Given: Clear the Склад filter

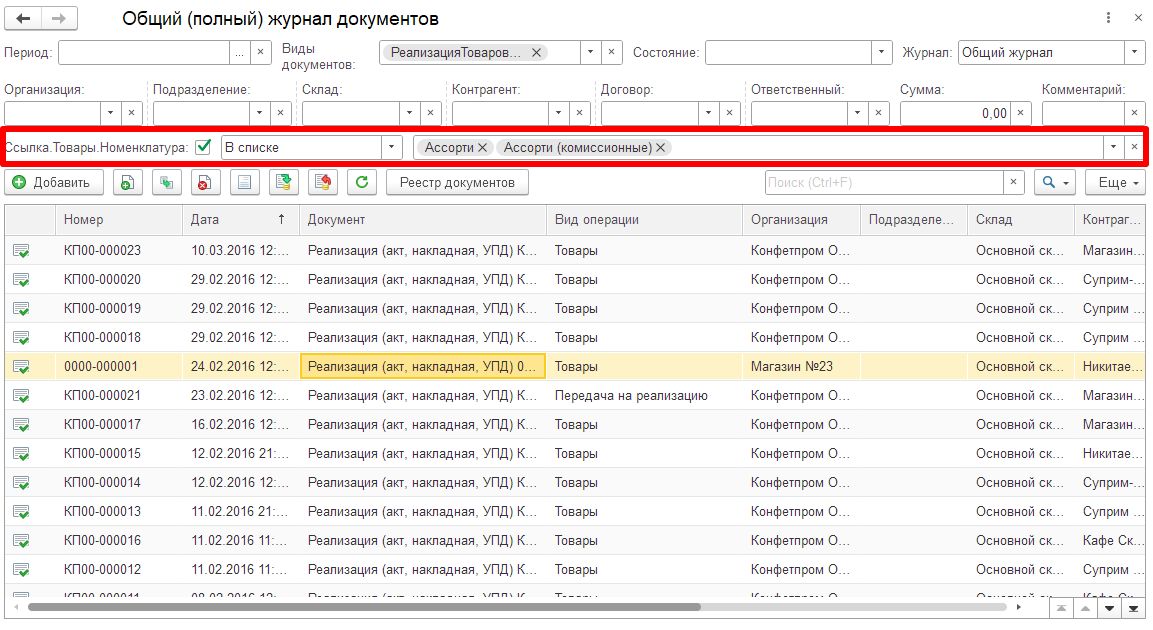Looking at the screenshot, I should (430, 113).
